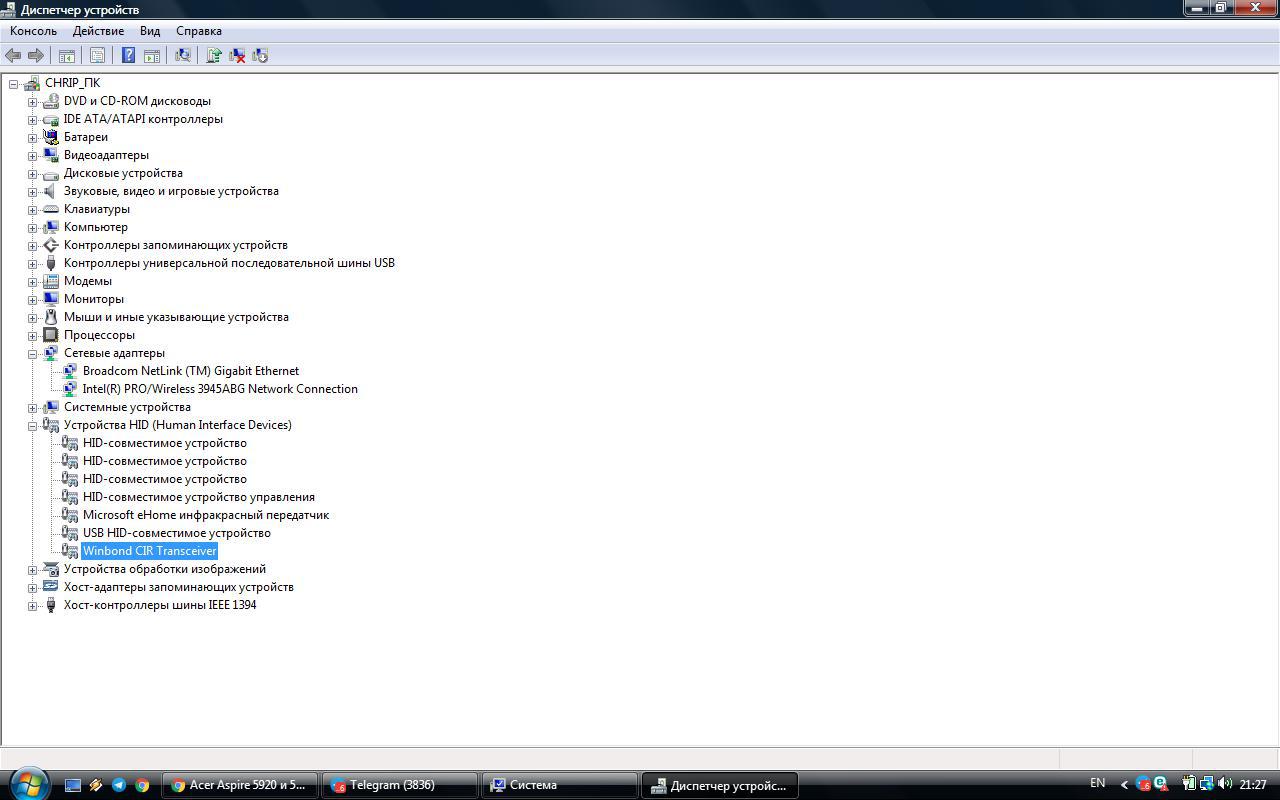Select USB HID-совместимое устройство
This screenshot has width=1280, height=800.
177,533
